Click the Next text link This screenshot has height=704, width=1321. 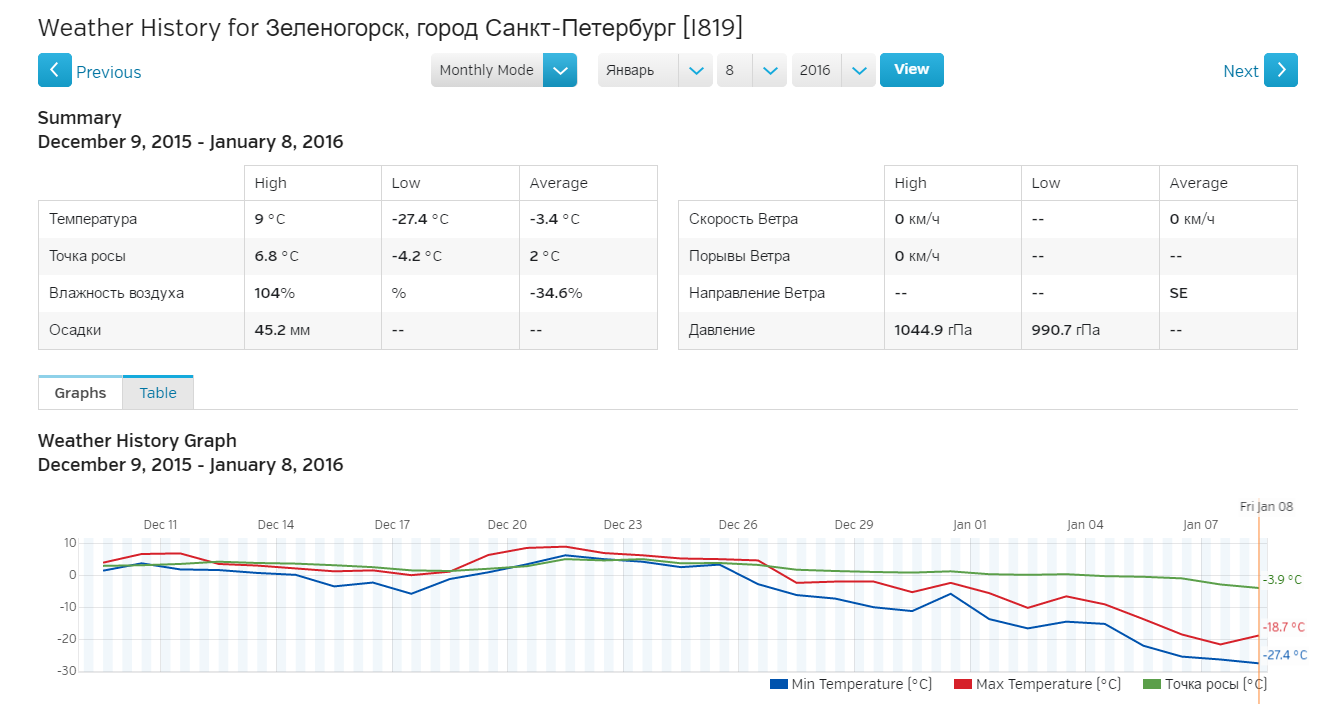(x=1240, y=72)
